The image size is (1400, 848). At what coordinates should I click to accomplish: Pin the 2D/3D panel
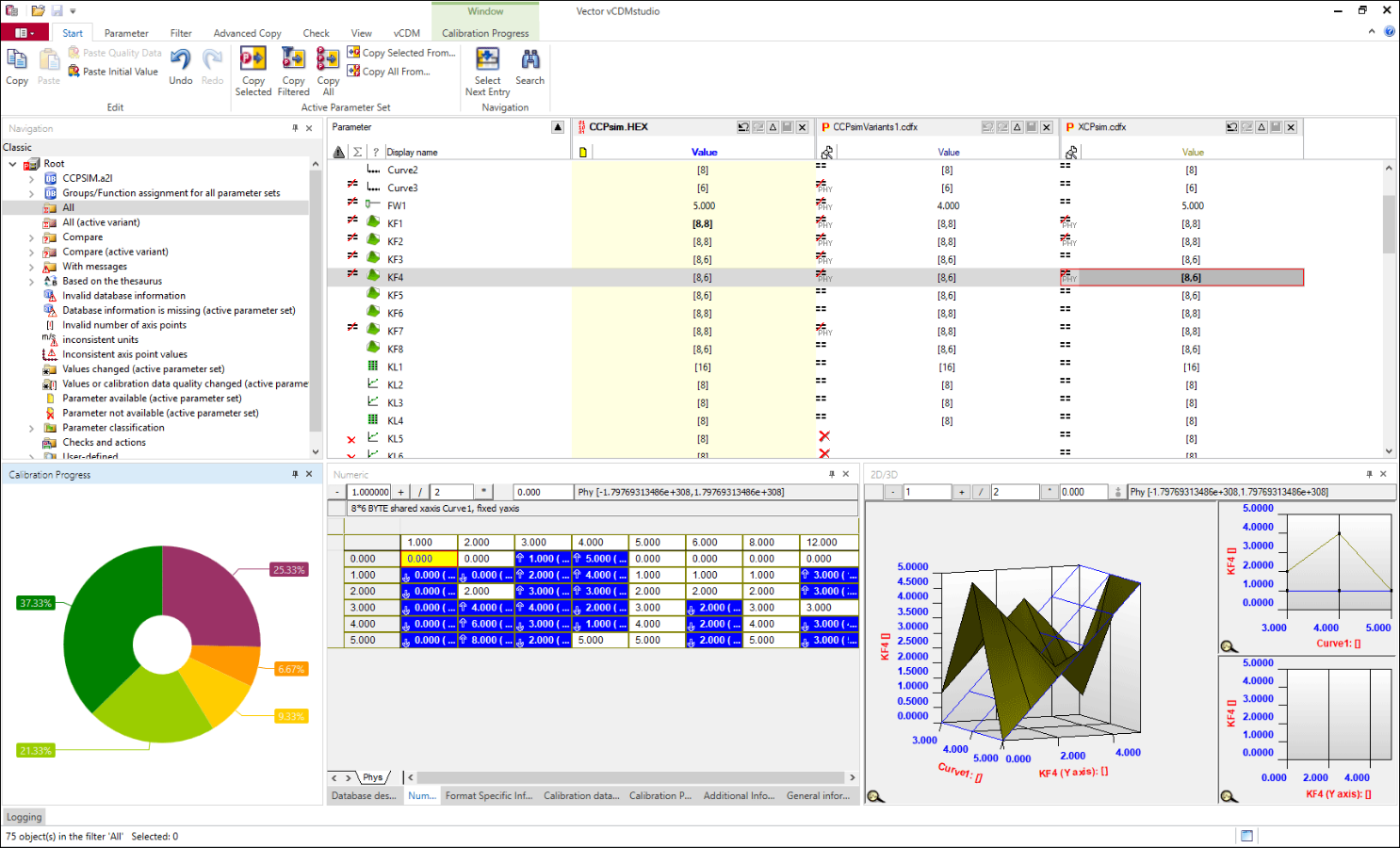(x=1369, y=474)
